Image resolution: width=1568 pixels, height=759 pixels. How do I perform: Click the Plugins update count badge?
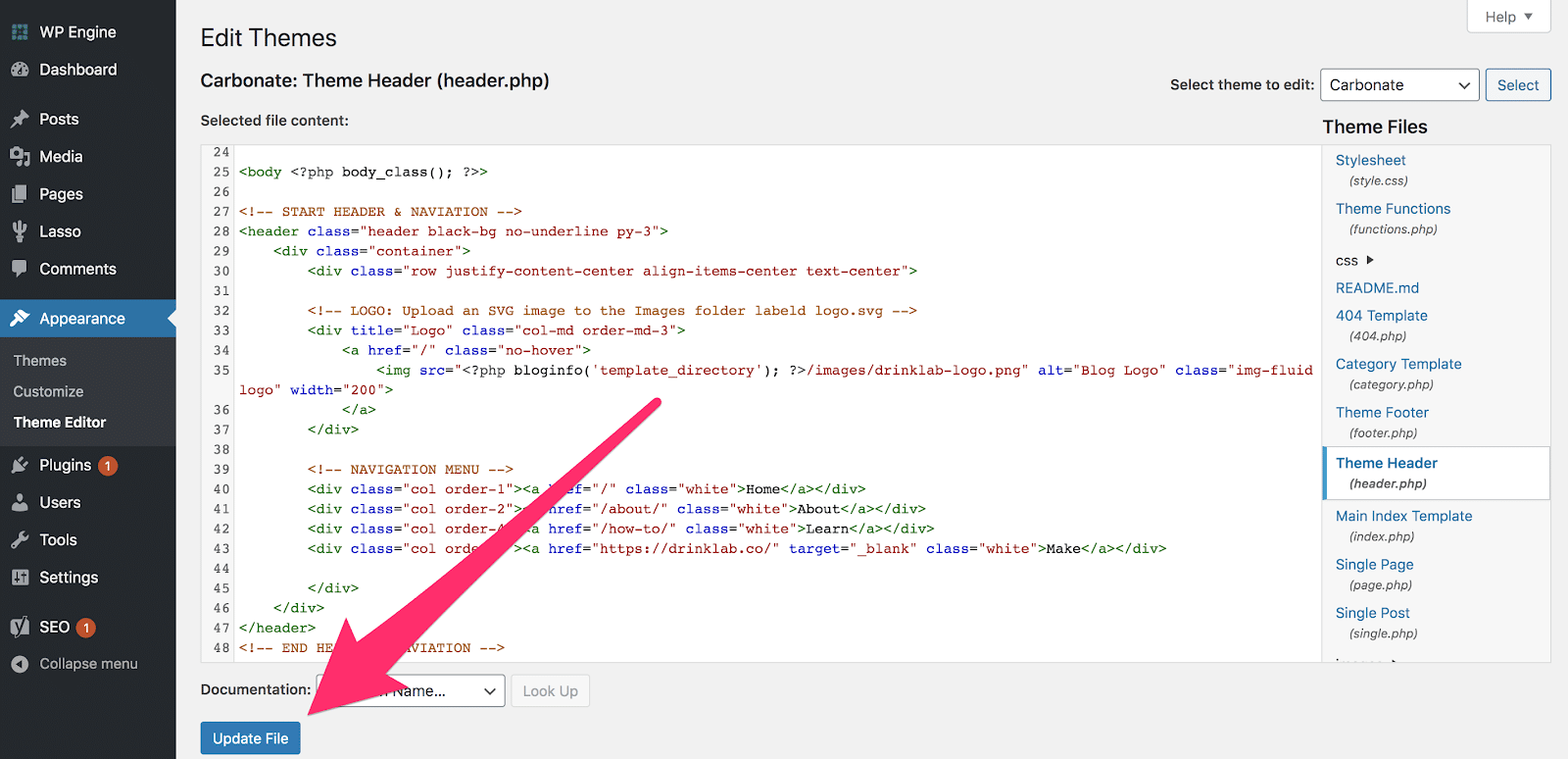point(108,466)
